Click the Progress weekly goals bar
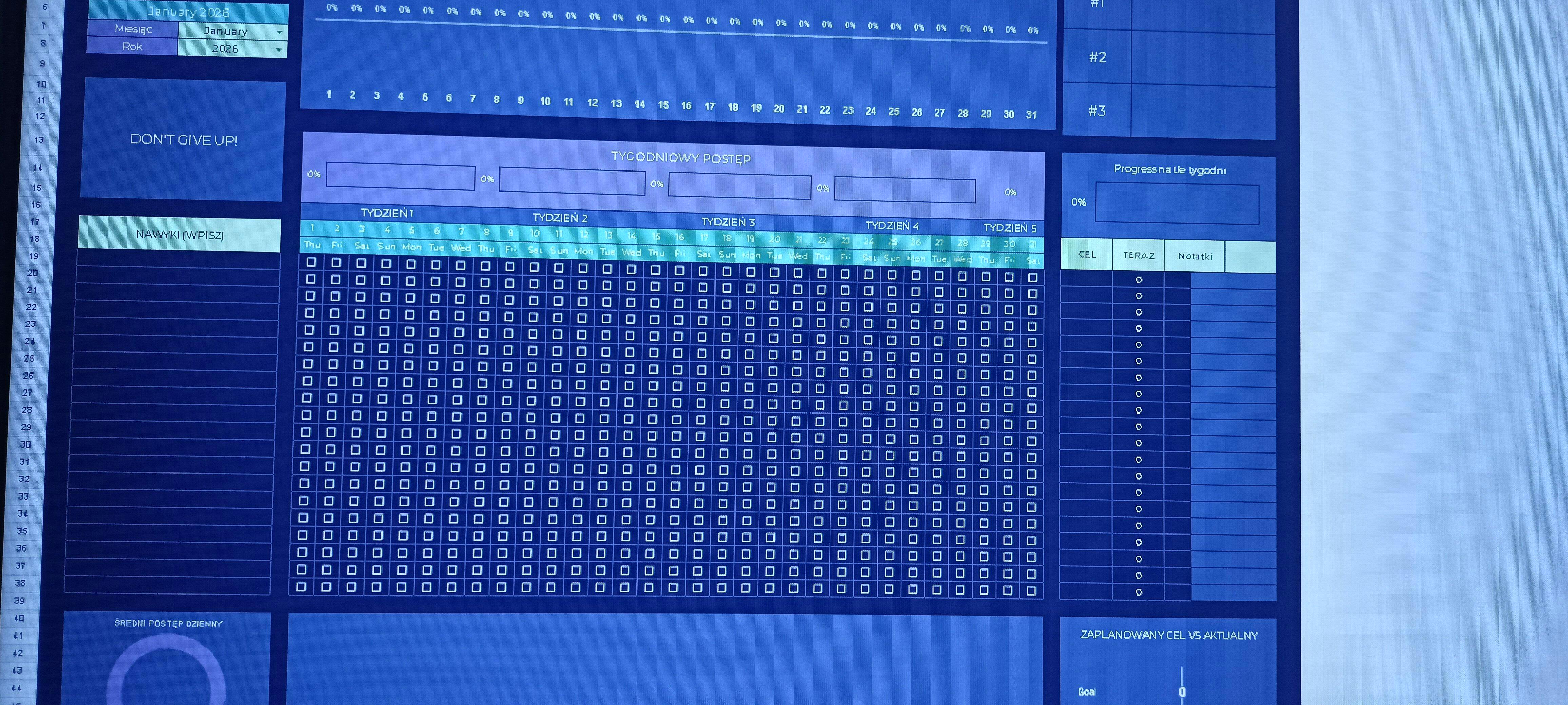The height and width of the screenshot is (705, 1568). coord(1177,204)
